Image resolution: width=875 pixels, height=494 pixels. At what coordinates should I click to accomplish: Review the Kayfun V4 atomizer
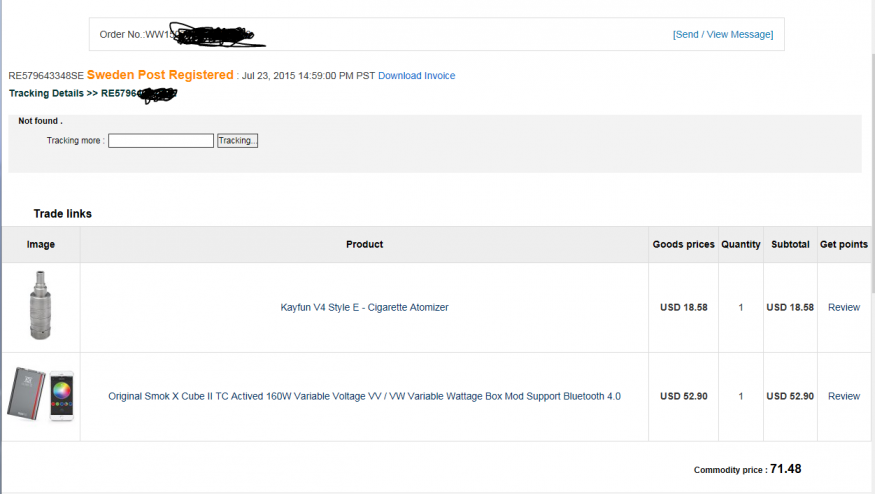tap(844, 308)
